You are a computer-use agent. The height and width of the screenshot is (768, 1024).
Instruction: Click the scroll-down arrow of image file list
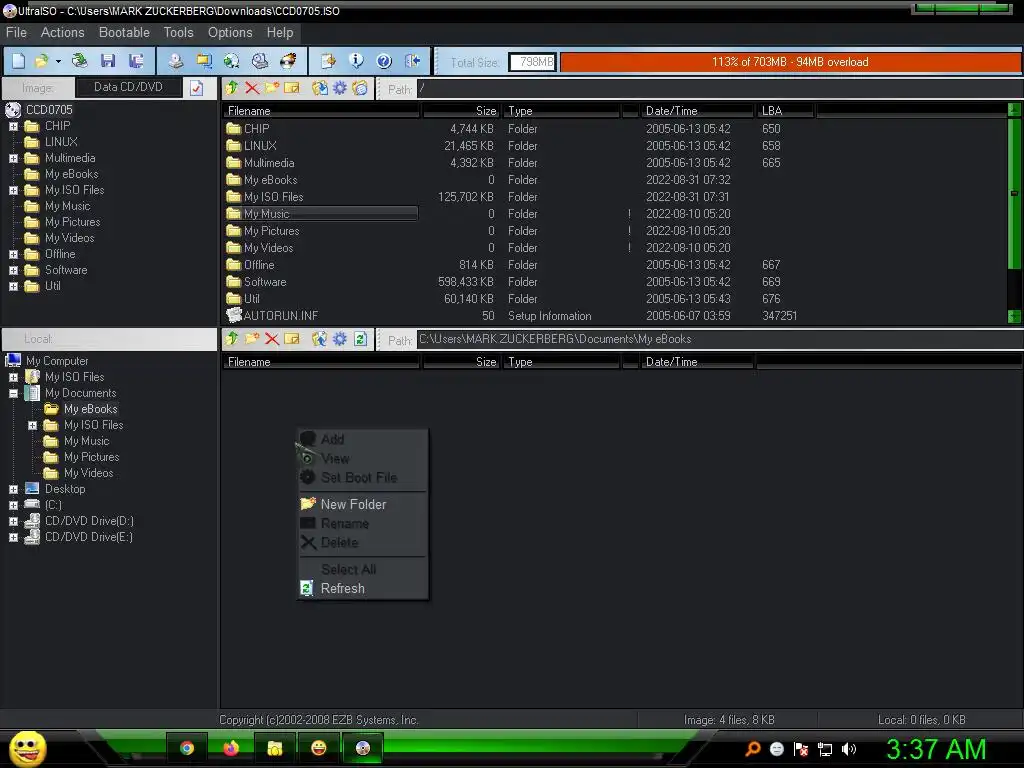tap(1014, 316)
